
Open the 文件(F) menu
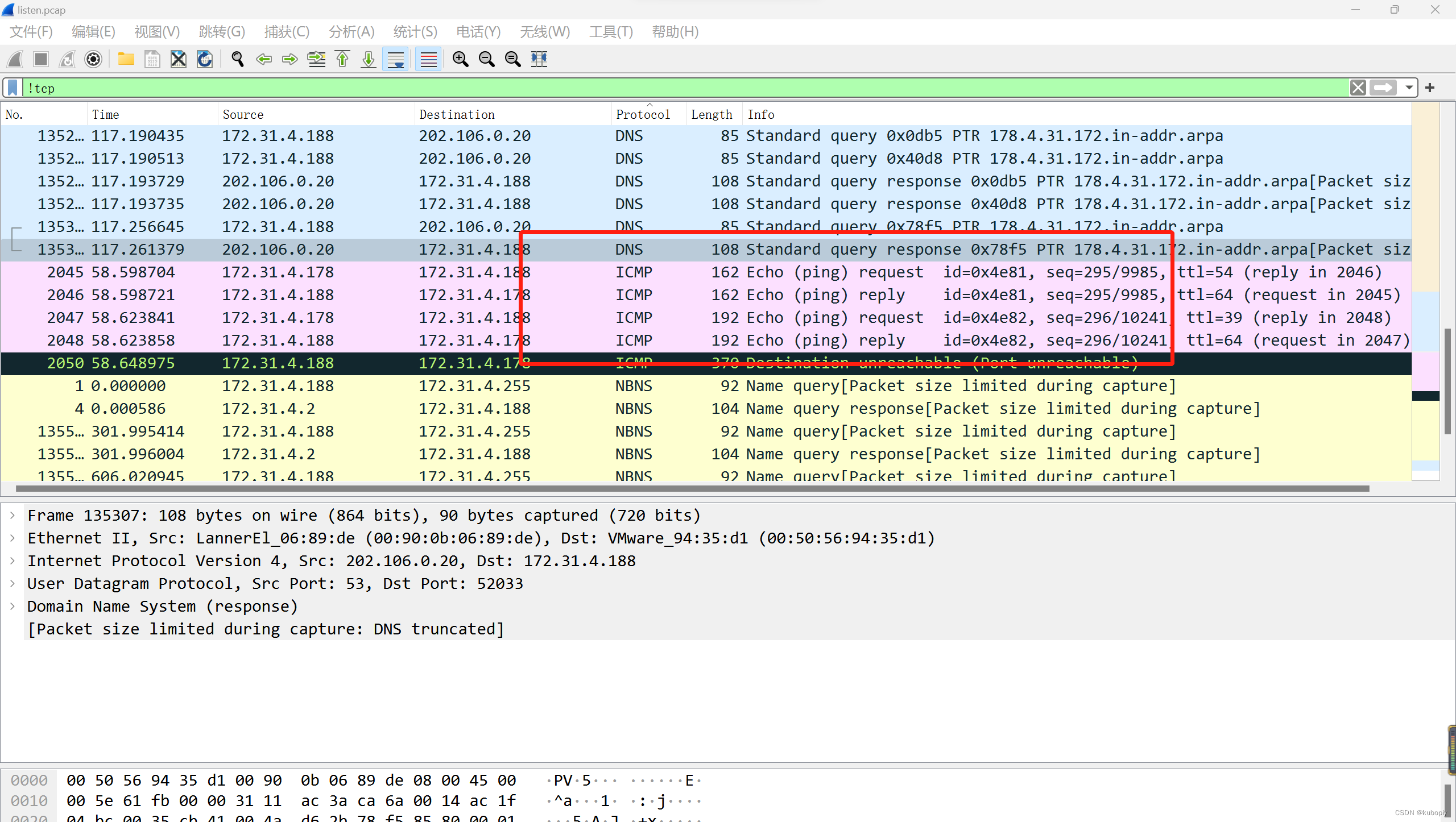(31, 32)
